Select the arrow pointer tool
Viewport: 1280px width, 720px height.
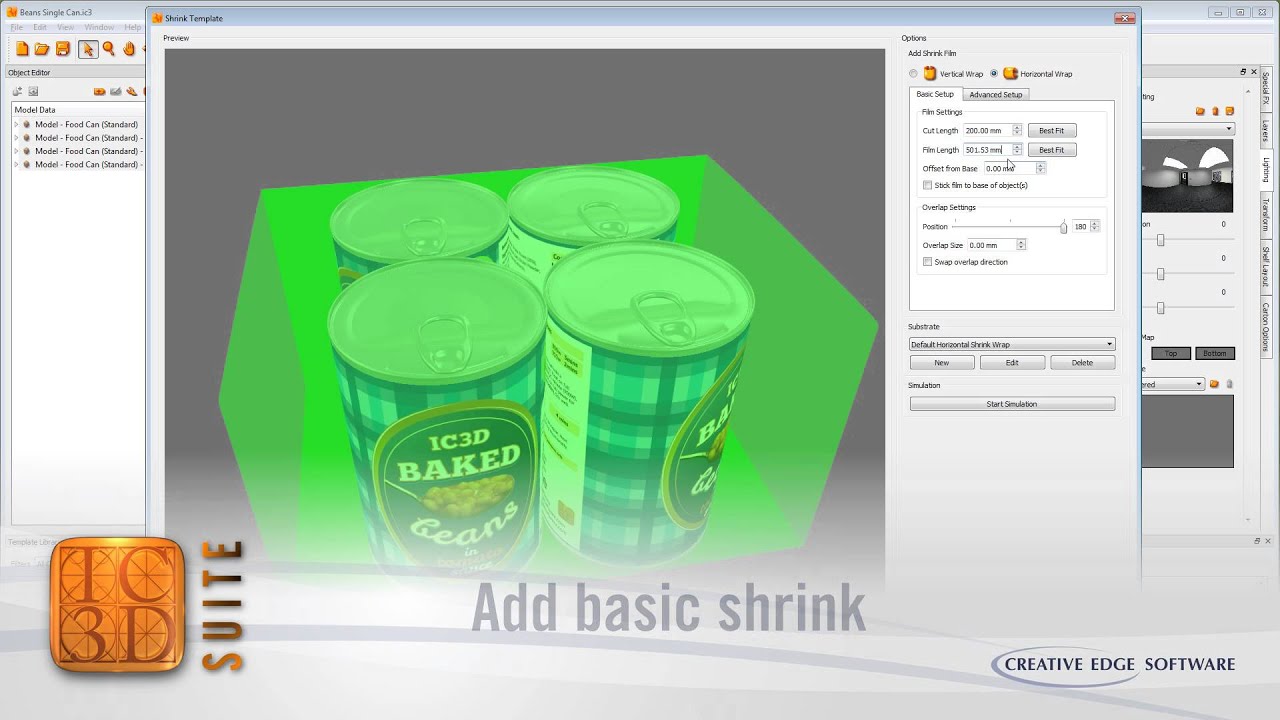point(88,49)
